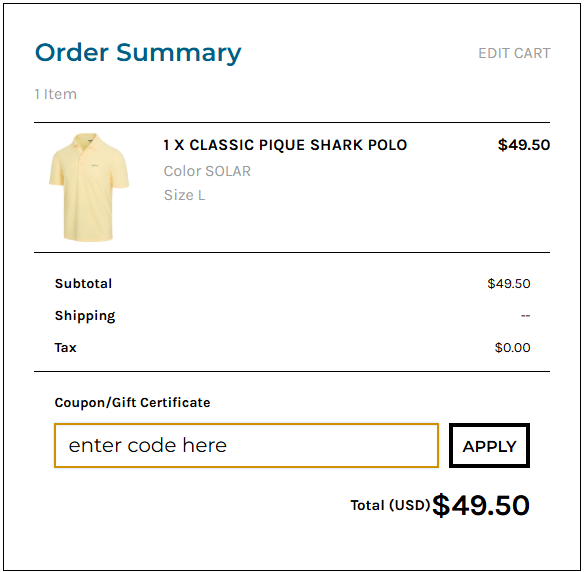Open the yellow polo shirt thumbnail
Screen dimensions: 584x572
click(89, 187)
